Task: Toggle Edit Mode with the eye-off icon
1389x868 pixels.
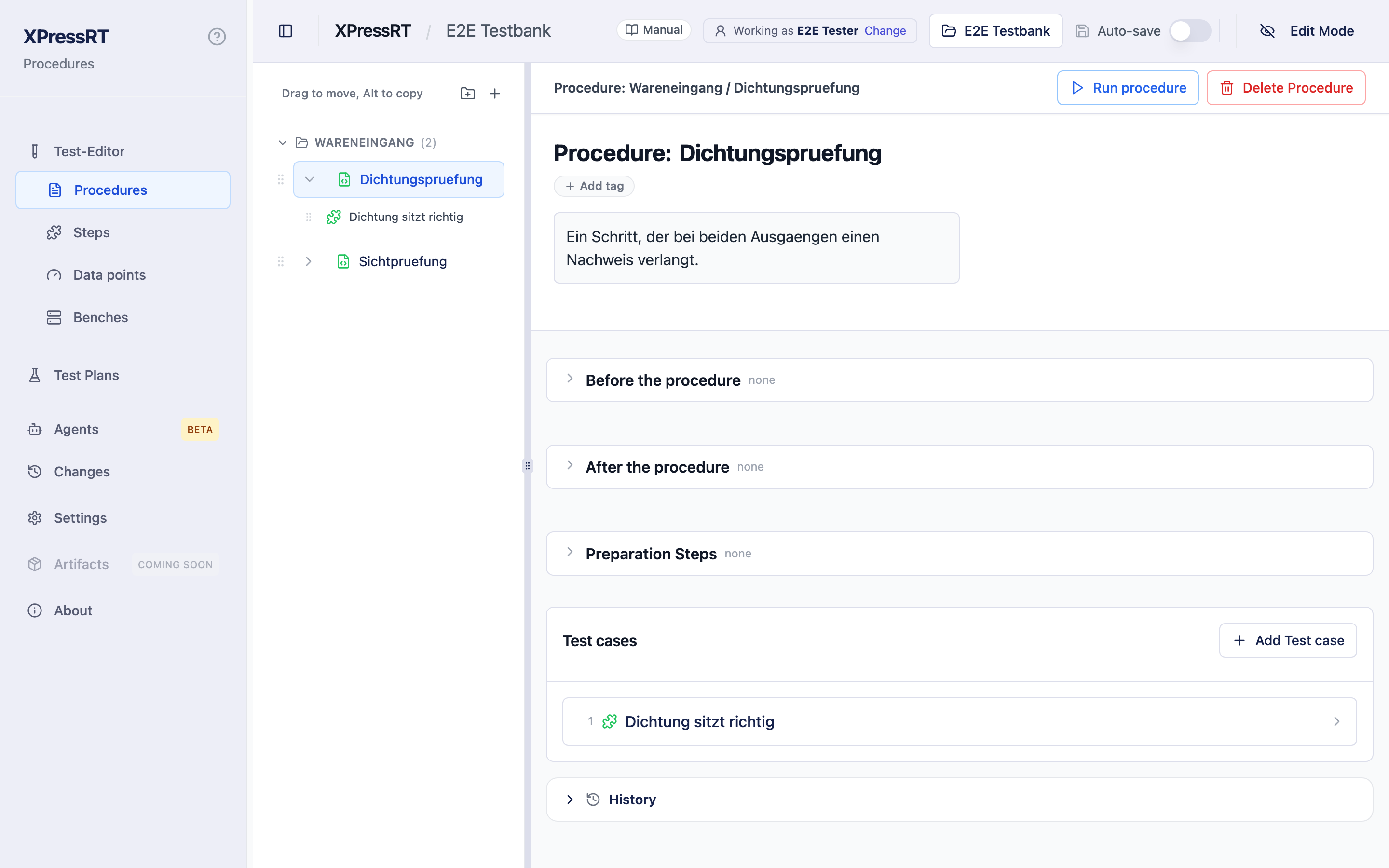Action: 1267,31
